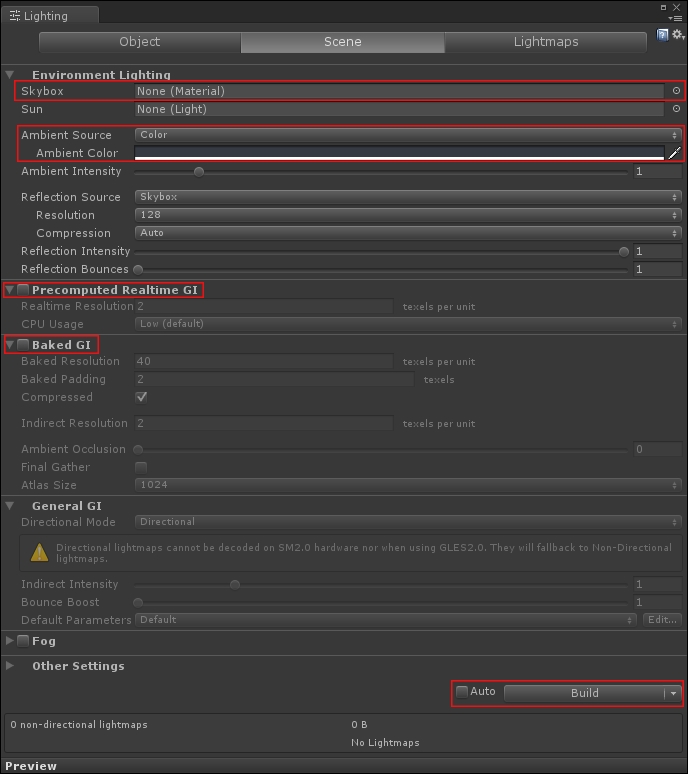Open the Sun light object picker
The height and width of the screenshot is (774, 688).
[676, 109]
